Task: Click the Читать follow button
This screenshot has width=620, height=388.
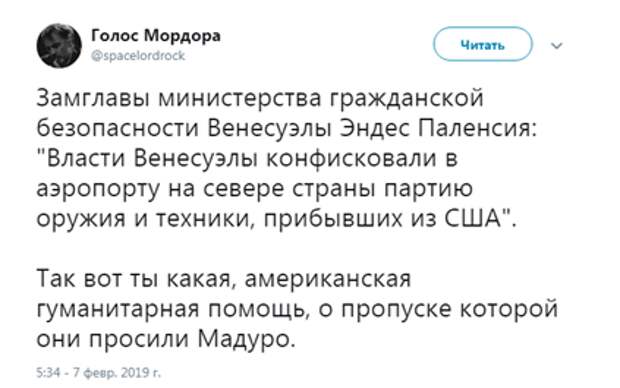Action: coord(482,44)
